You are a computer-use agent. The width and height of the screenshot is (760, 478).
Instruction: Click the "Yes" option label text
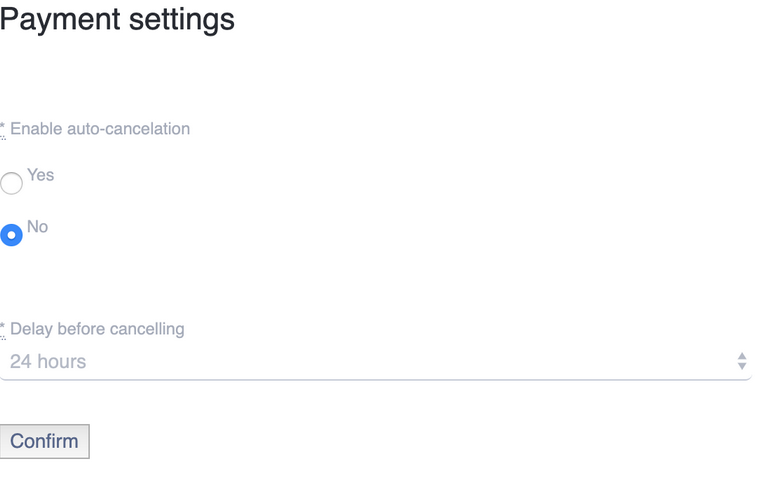pyautogui.click(x=41, y=175)
